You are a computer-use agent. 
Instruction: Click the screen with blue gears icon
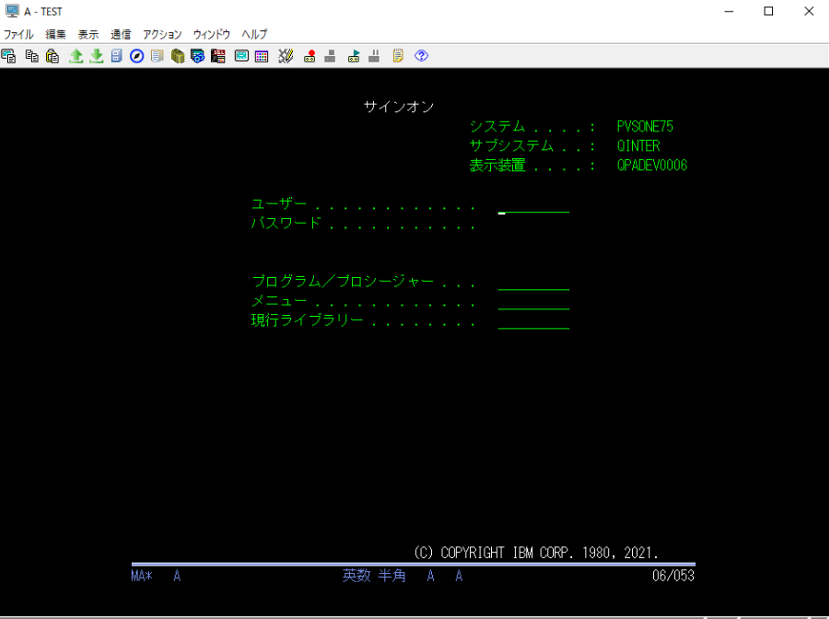198,56
